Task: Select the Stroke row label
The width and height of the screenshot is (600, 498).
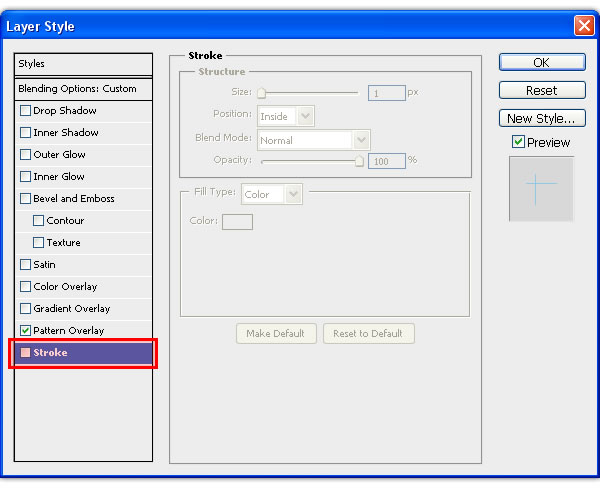Action: (50, 353)
